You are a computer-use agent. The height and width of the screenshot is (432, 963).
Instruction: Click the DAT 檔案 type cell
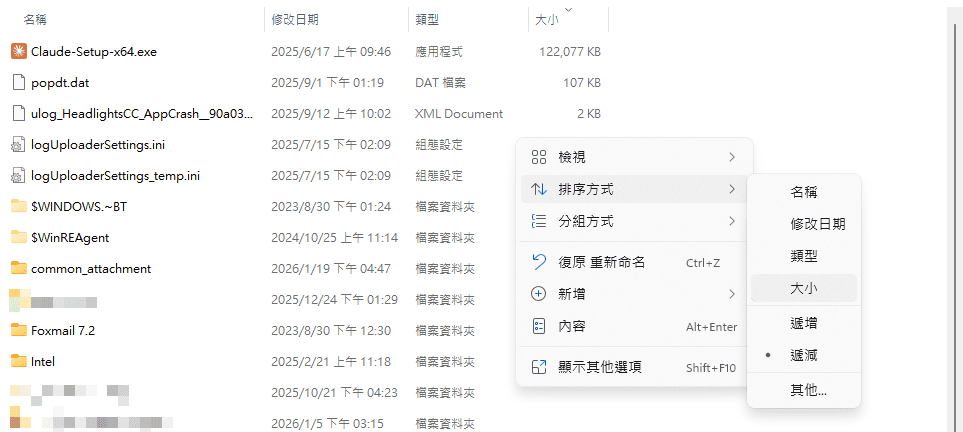click(440, 83)
